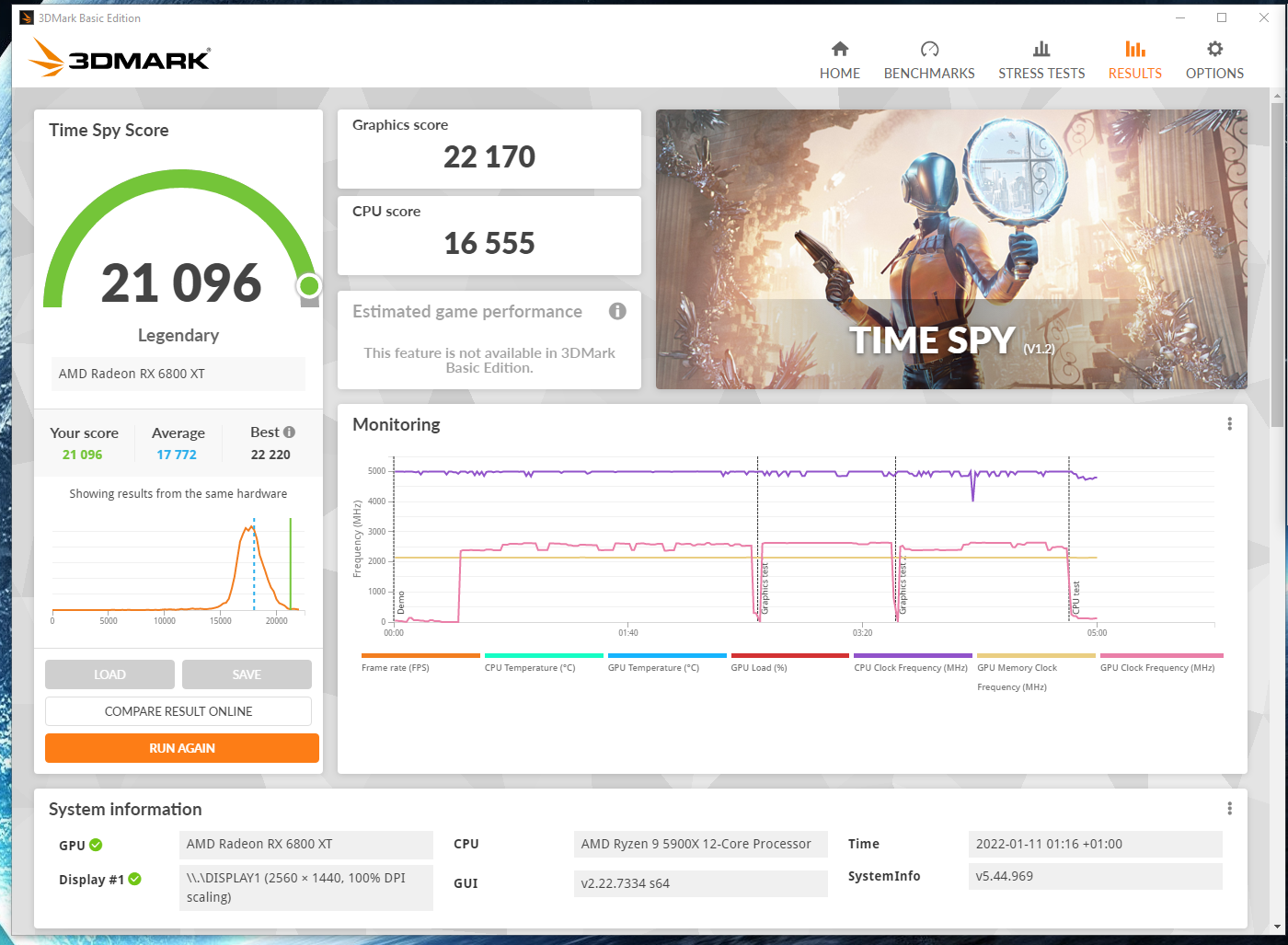Click the vertical scrollbar thumb
The image size is (1288, 945).
(1277, 264)
